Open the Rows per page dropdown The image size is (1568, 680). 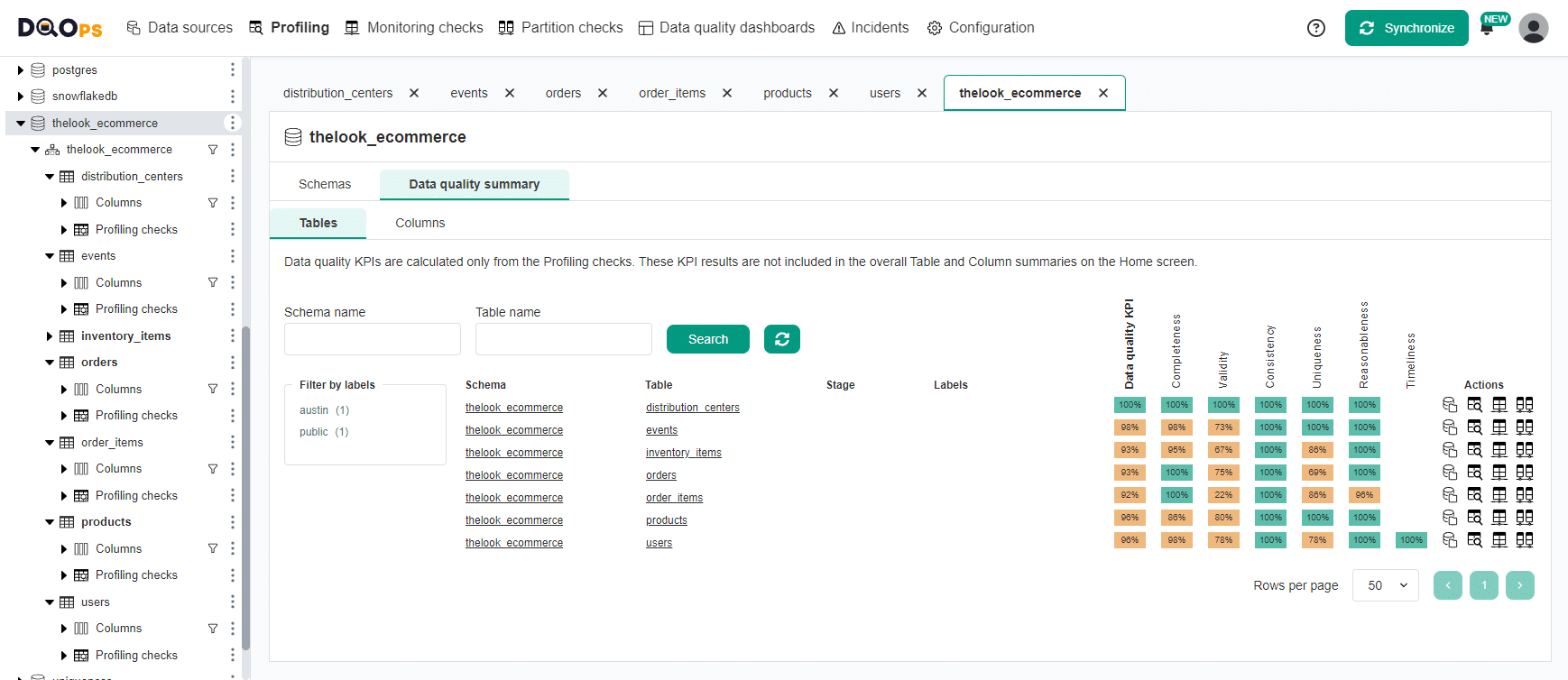point(1386,585)
